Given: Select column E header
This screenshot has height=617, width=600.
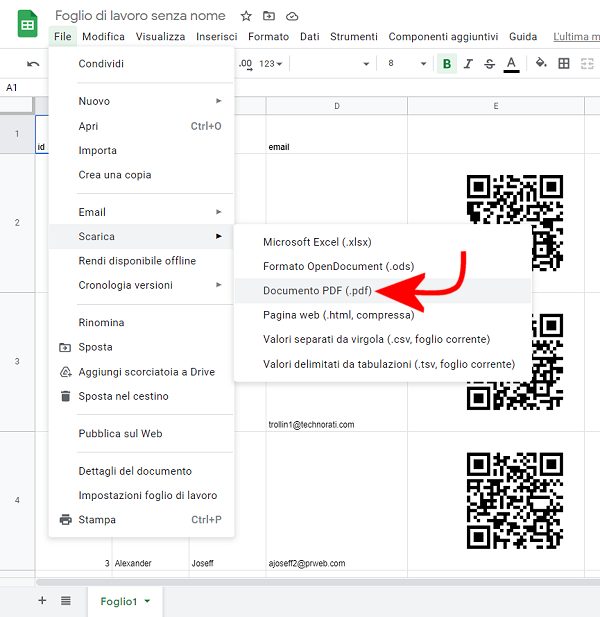Looking at the screenshot, I should point(496,106).
